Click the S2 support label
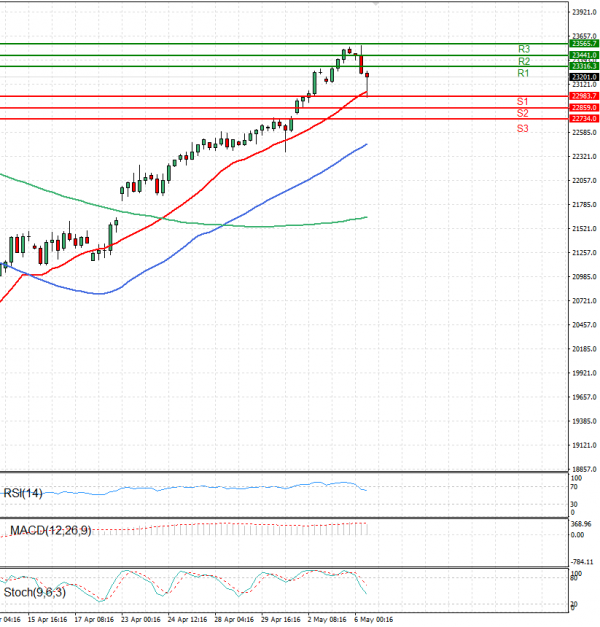This screenshot has height=627, width=600. tap(522, 113)
